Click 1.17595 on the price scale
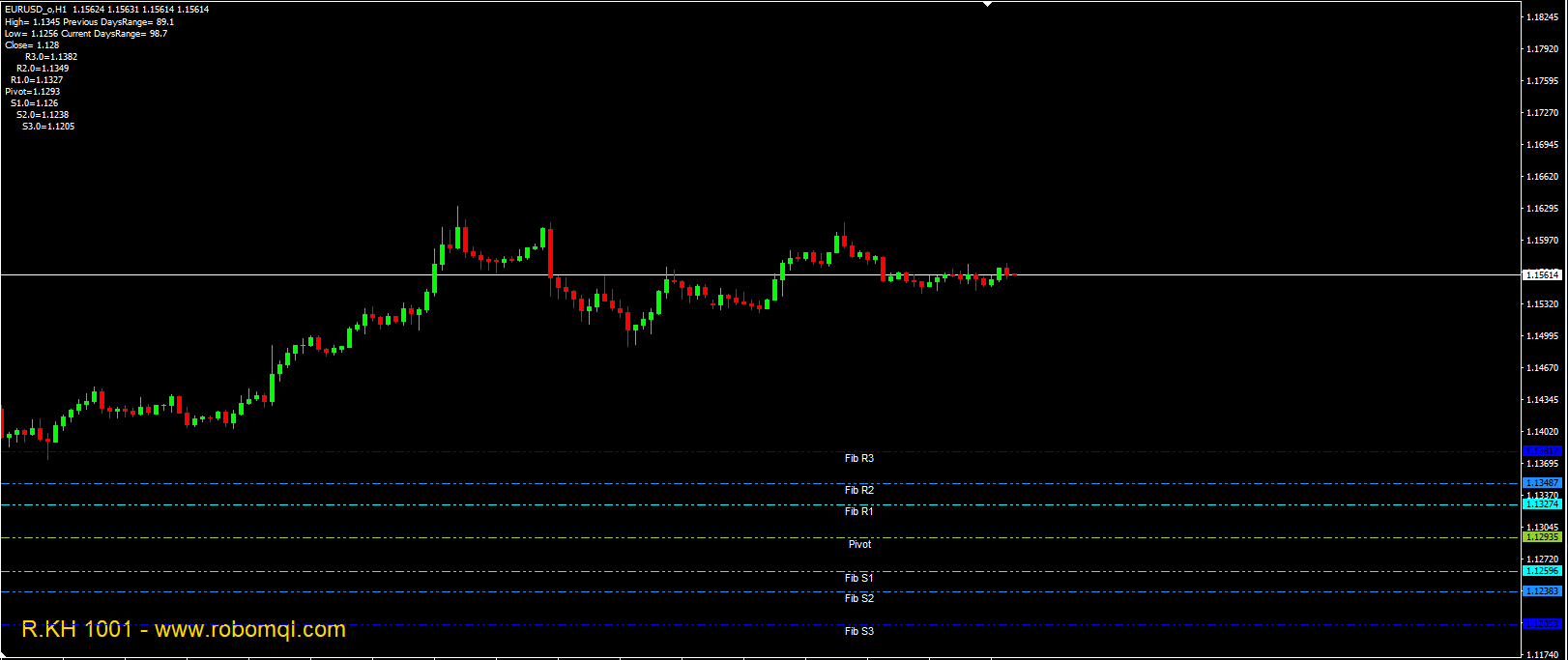The width and height of the screenshot is (1568, 660). click(x=1542, y=81)
